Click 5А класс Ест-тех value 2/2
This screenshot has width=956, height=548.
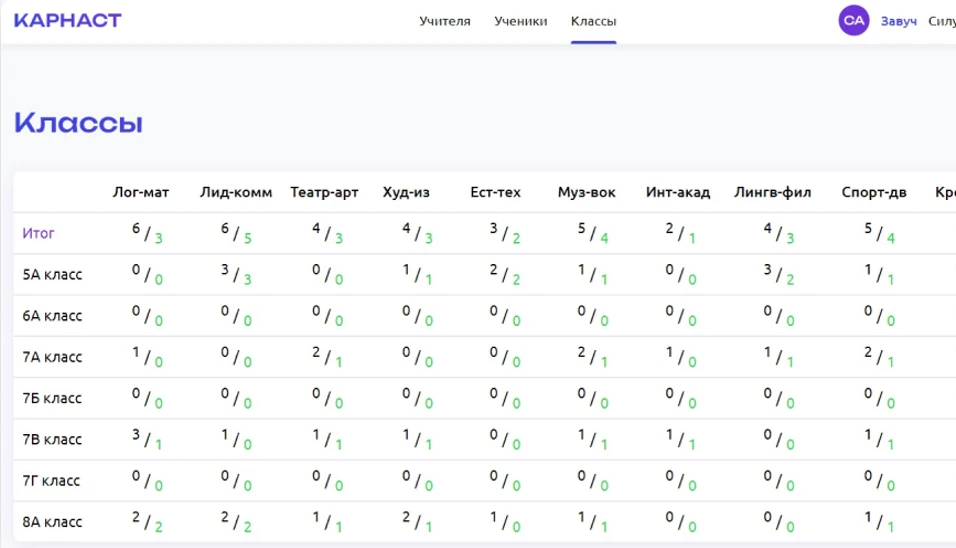505,275
